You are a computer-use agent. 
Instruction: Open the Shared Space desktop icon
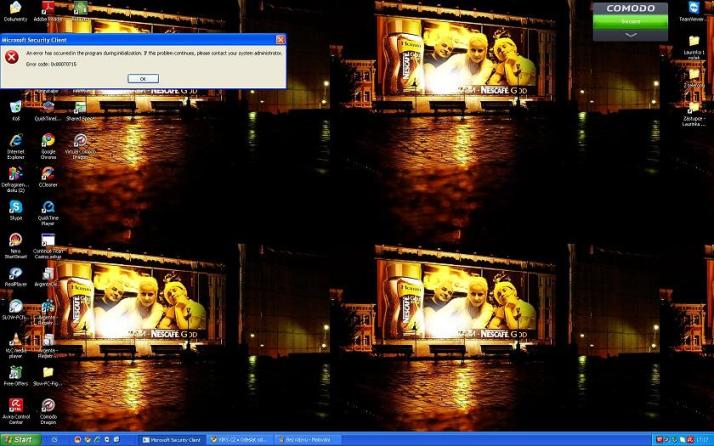(80, 111)
